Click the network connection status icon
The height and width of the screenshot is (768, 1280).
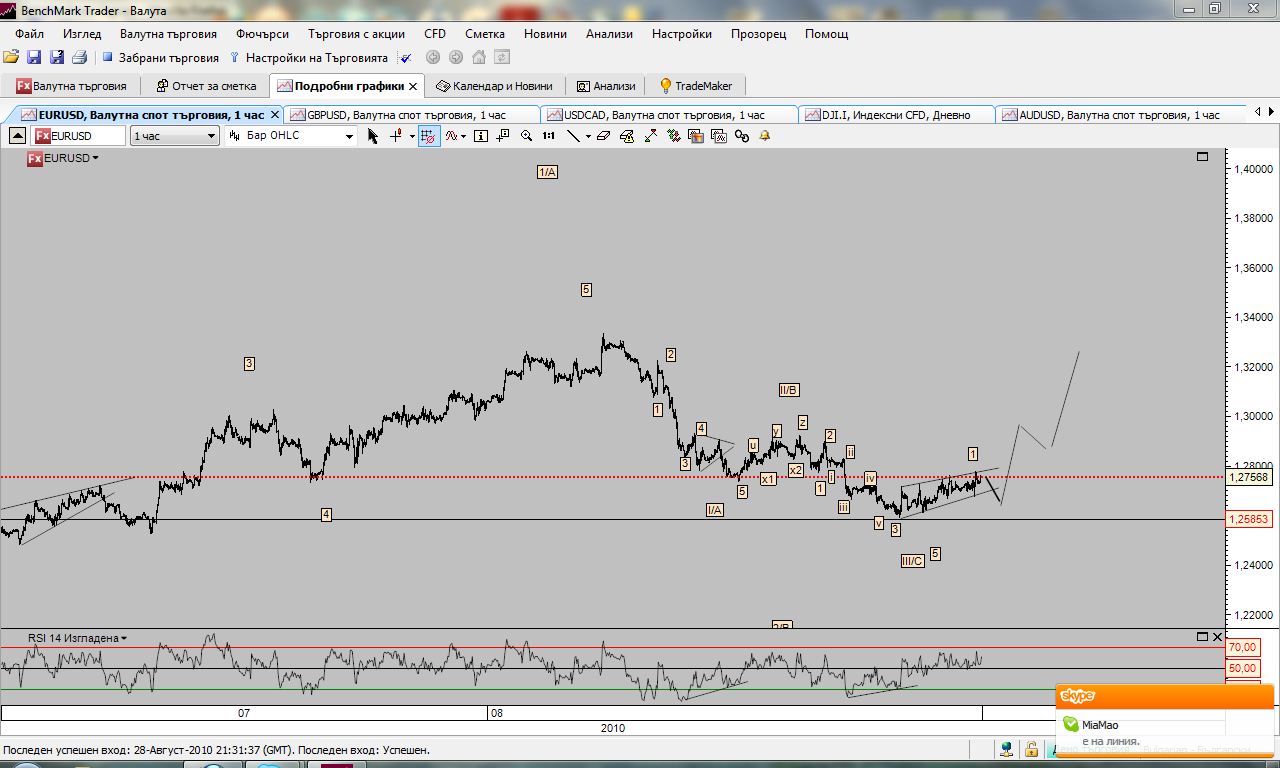pos(1006,749)
